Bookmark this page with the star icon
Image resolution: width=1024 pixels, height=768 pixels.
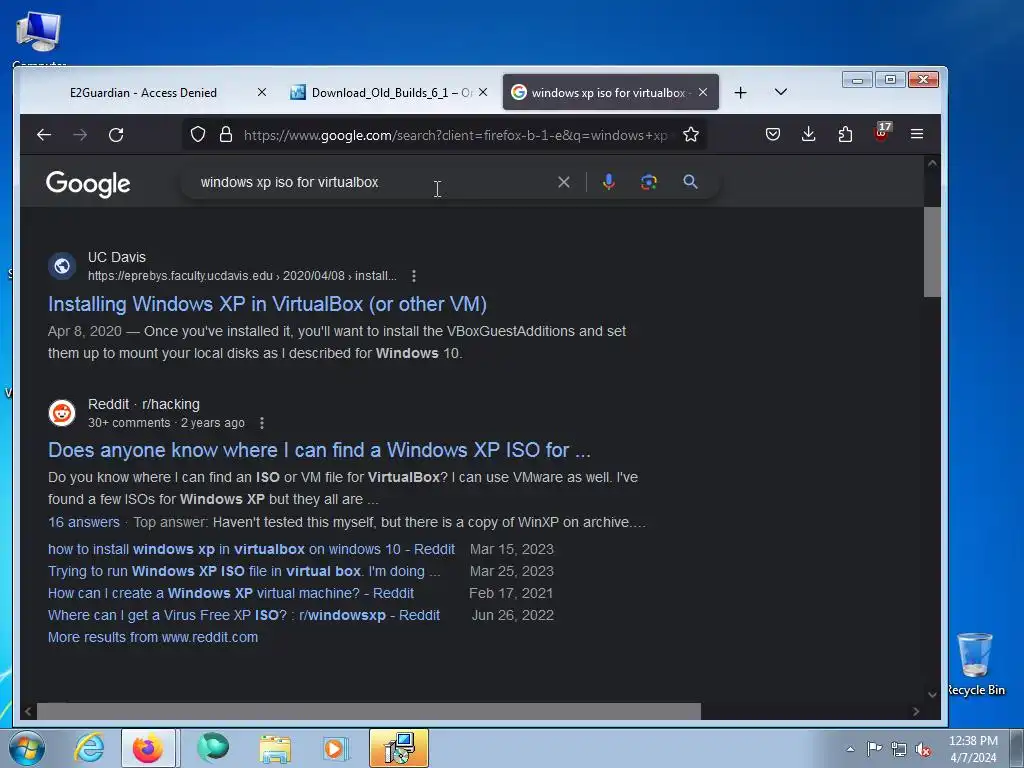point(691,135)
